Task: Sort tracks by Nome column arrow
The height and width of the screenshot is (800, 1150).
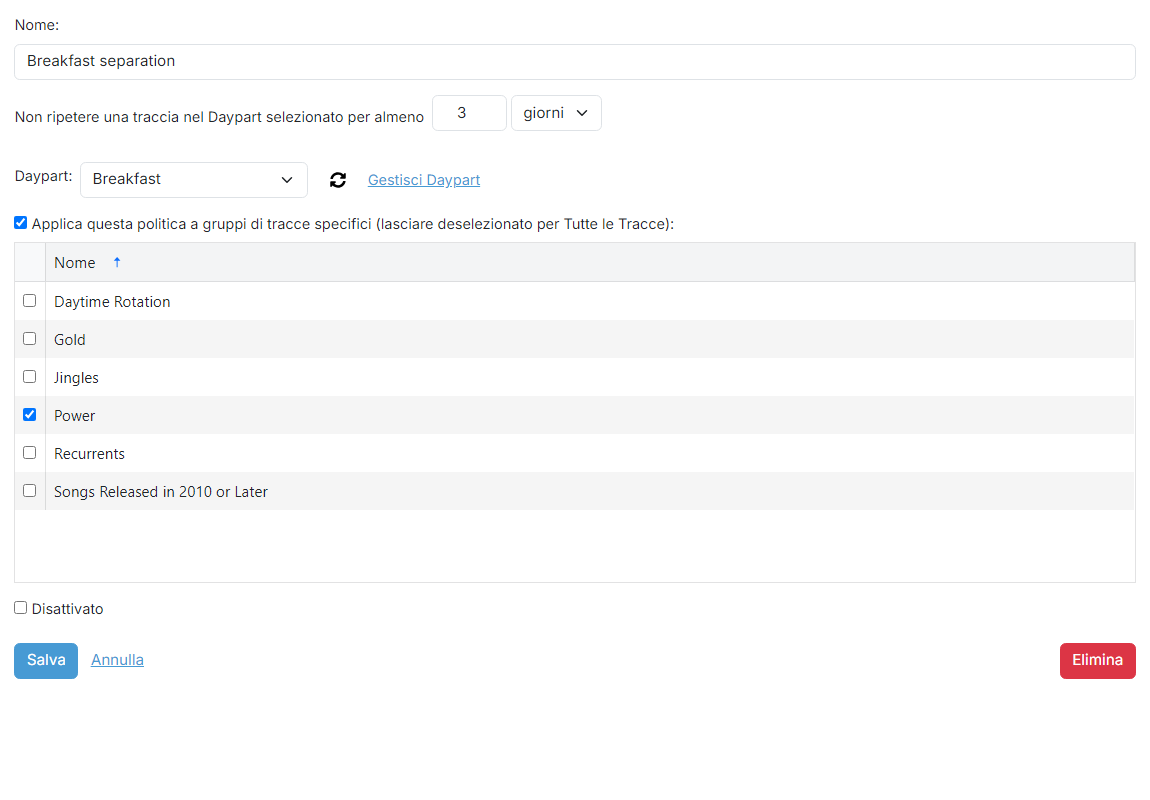Action: coord(117,263)
